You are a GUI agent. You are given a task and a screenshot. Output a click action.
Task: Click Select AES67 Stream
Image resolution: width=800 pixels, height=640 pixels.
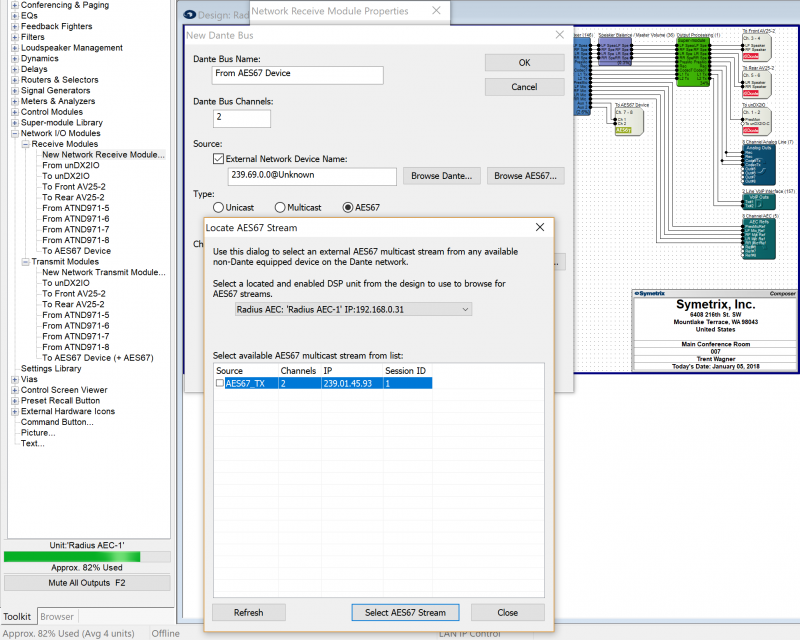coord(404,612)
